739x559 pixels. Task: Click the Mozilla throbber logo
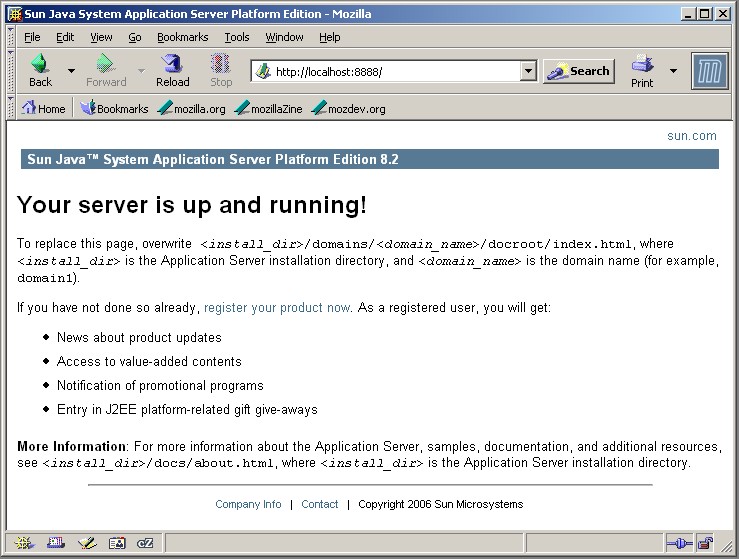[x=709, y=71]
